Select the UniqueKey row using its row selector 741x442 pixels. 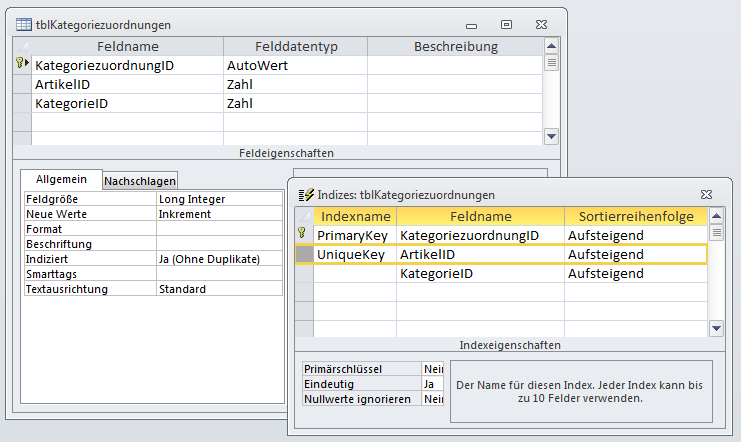[x=304, y=255]
